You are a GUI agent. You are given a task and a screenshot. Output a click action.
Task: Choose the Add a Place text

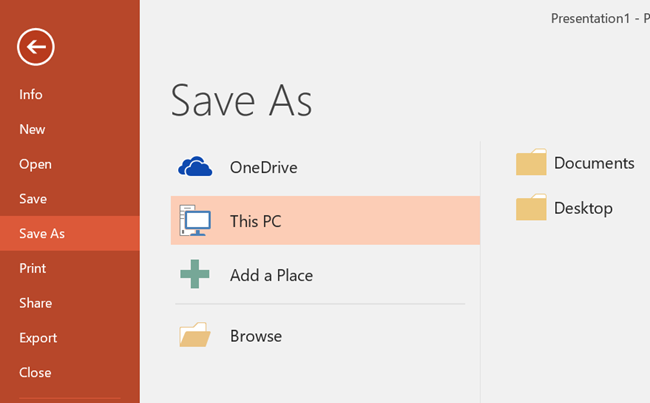click(271, 275)
